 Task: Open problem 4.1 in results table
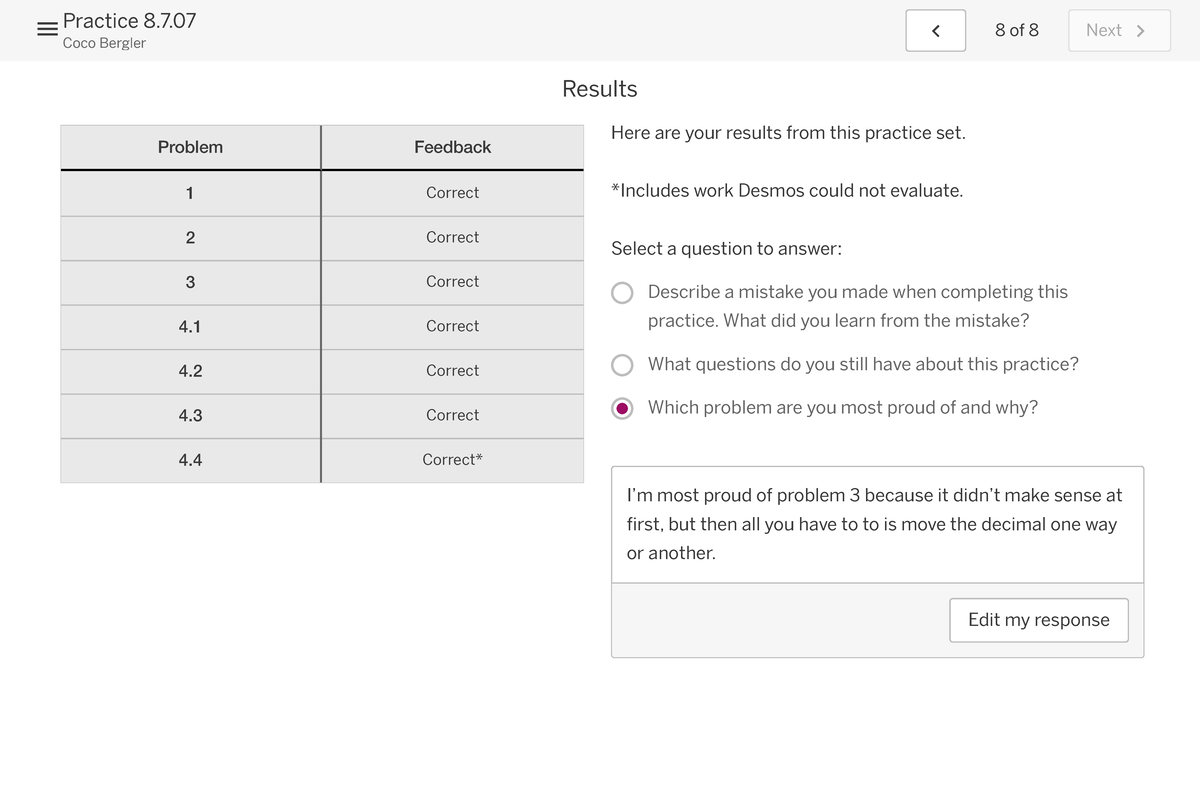pos(190,326)
